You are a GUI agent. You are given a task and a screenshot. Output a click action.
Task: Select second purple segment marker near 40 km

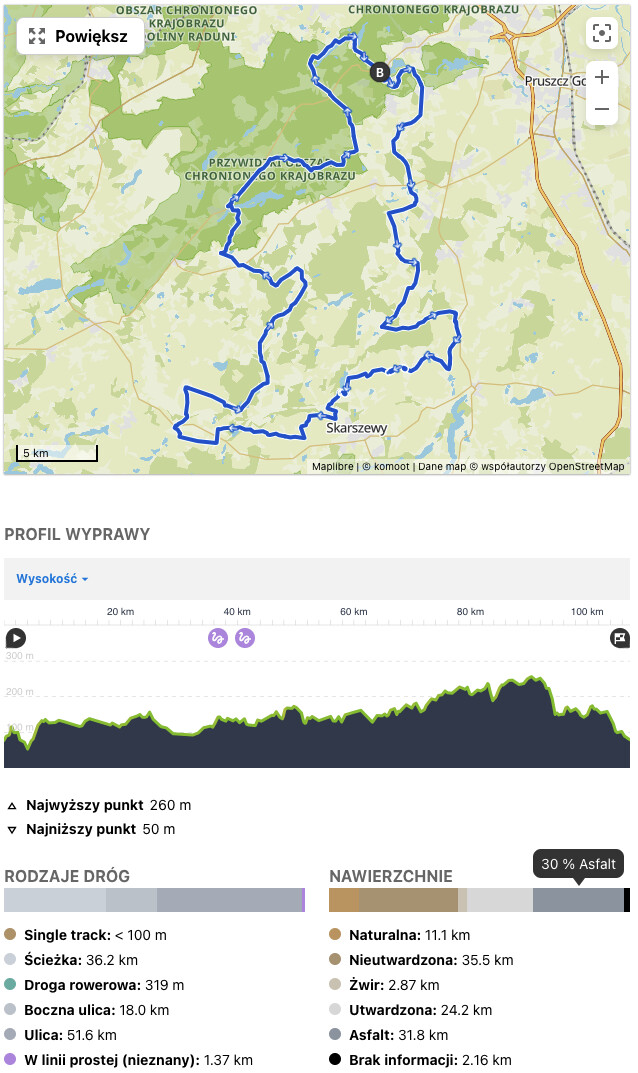tap(245, 638)
